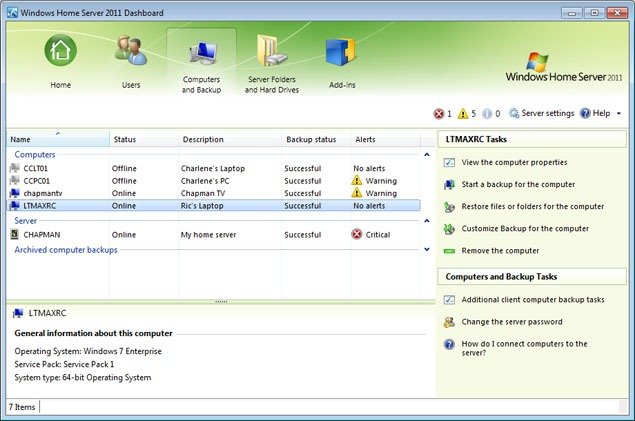
Task: Click the My home server description cell
Action: point(208,235)
